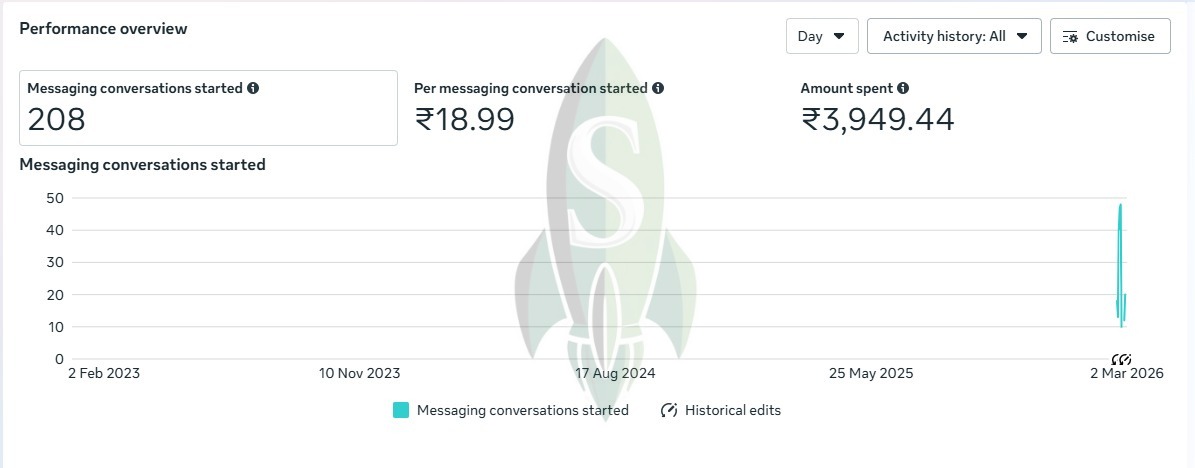The height and width of the screenshot is (468, 1195).
Task: Click the chart title above the graph
Action: click(x=142, y=164)
